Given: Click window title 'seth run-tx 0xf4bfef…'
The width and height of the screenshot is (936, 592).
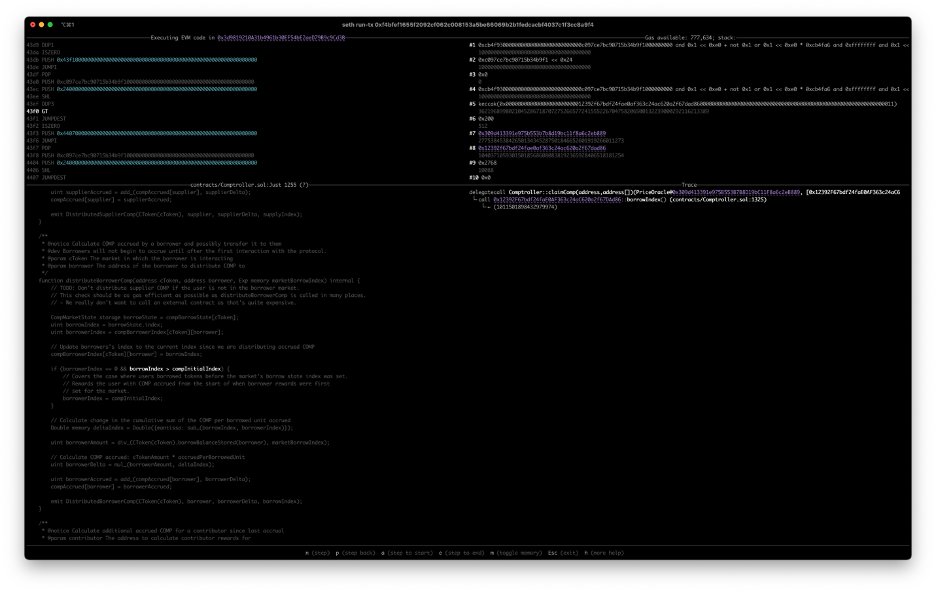Looking at the screenshot, I should coord(467,24).
